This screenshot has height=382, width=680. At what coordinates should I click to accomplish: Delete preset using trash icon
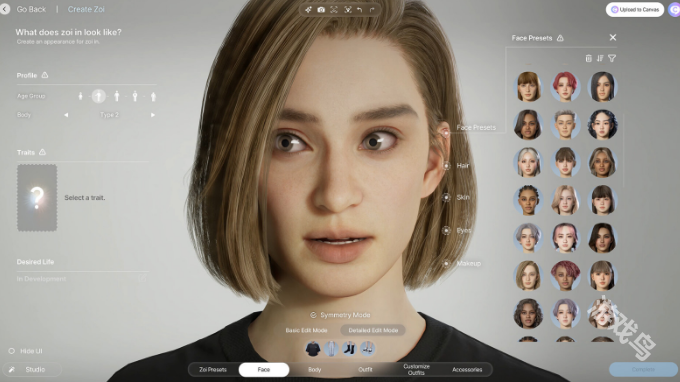point(588,58)
